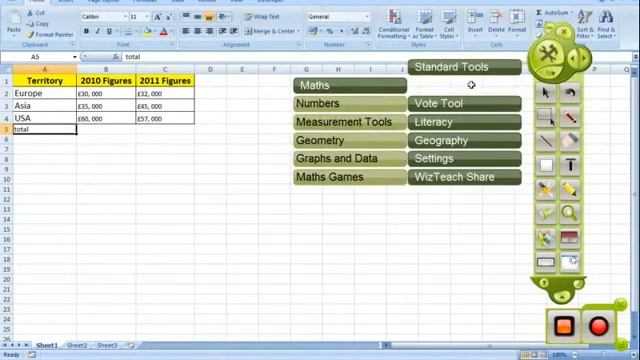Screen dimensions: 640x360
Task: Click the Literacy button
Action: pyautogui.click(x=464, y=122)
